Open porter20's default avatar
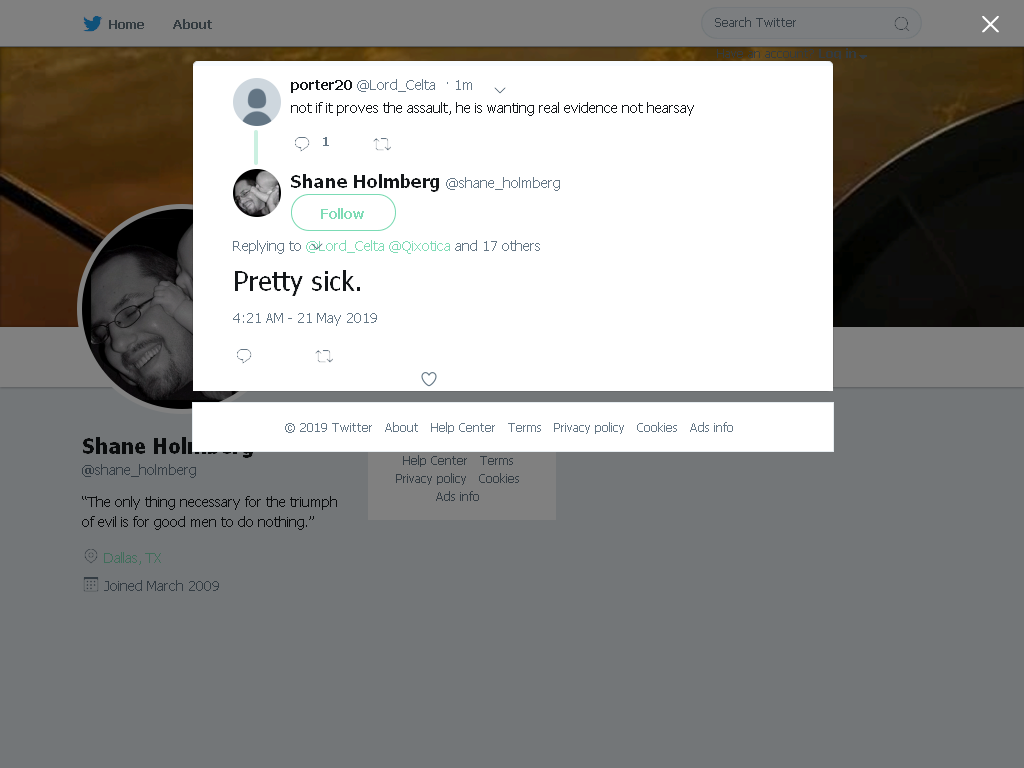The height and width of the screenshot is (768, 1024). 257,102
